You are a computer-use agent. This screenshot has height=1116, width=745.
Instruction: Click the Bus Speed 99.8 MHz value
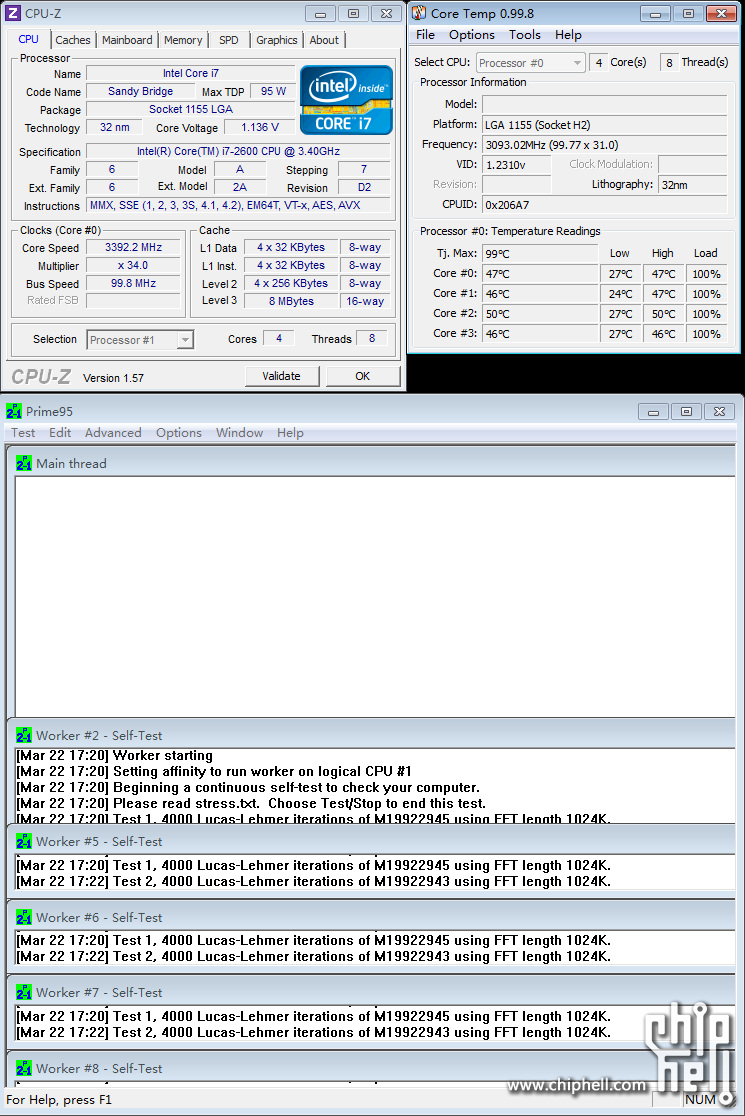[x=133, y=283]
